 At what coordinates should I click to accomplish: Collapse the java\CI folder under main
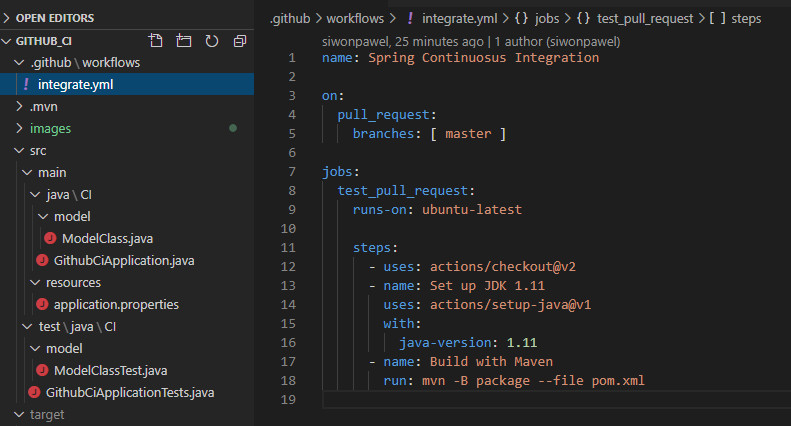coord(35,194)
